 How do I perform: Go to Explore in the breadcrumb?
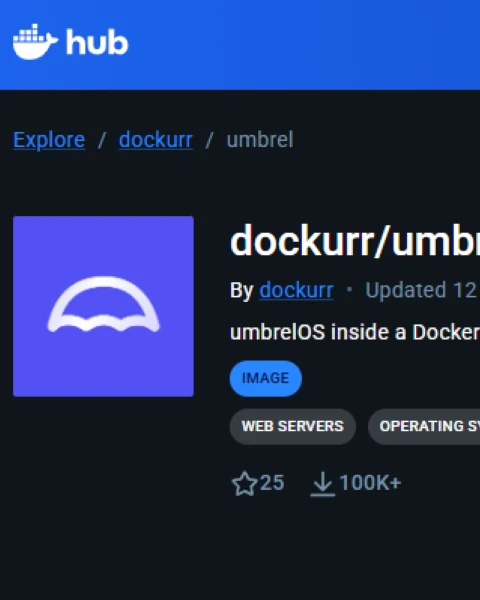point(49,140)
